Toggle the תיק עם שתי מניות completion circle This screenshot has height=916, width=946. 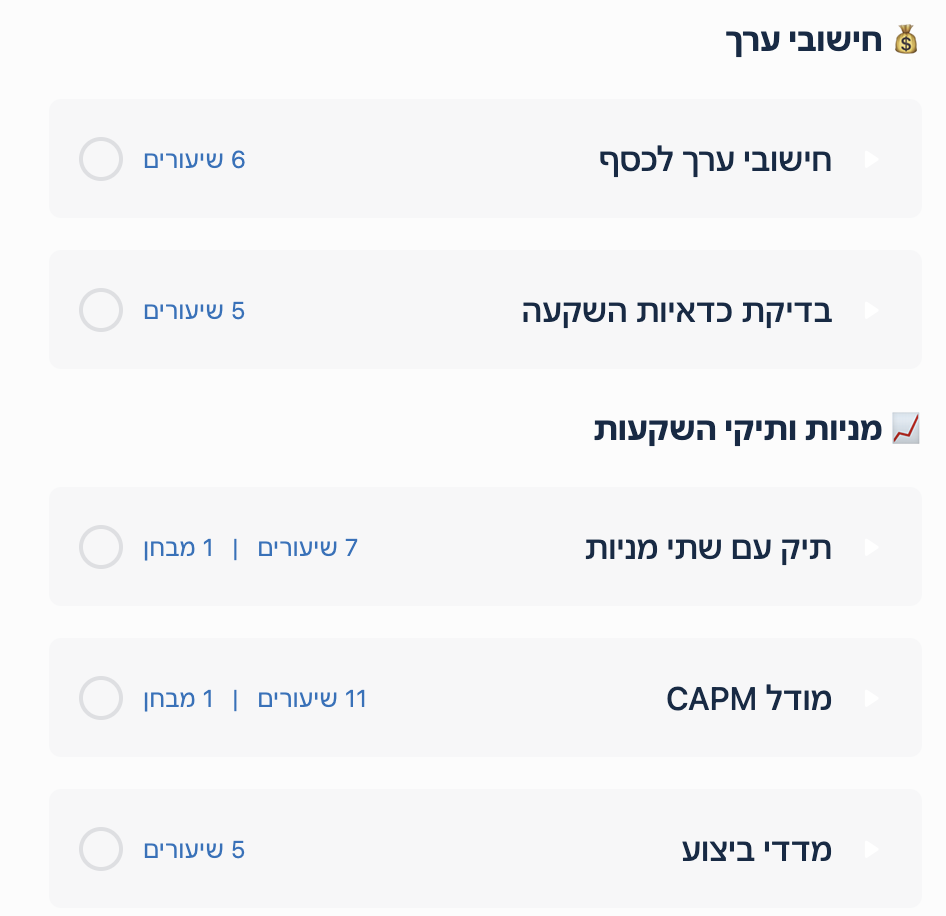tap(101, 548)
